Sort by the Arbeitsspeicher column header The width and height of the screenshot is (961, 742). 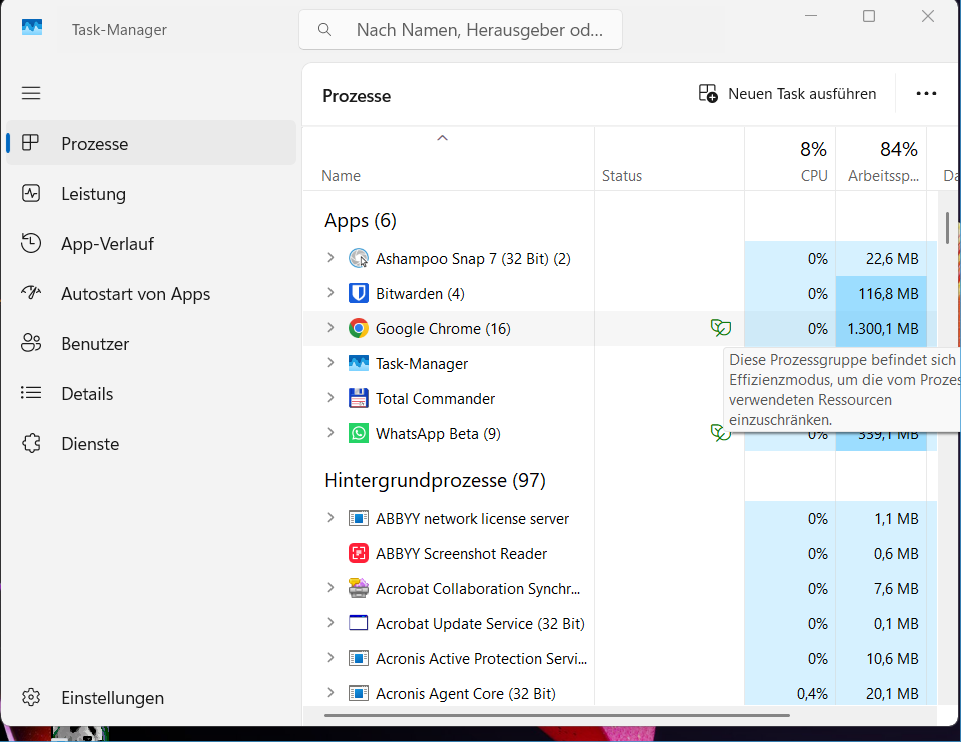[881, 159]
